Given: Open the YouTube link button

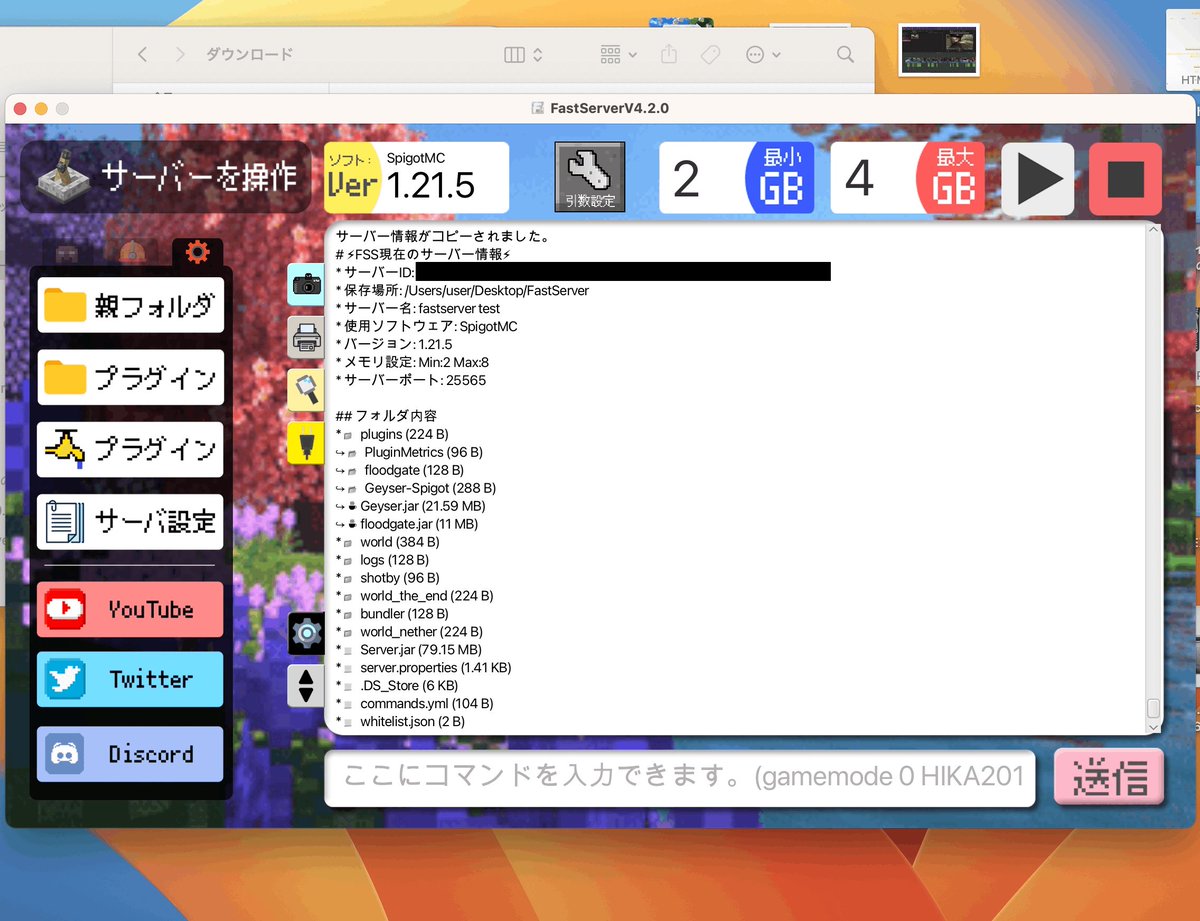Looking at the screenshot, I should coord(131,609).
